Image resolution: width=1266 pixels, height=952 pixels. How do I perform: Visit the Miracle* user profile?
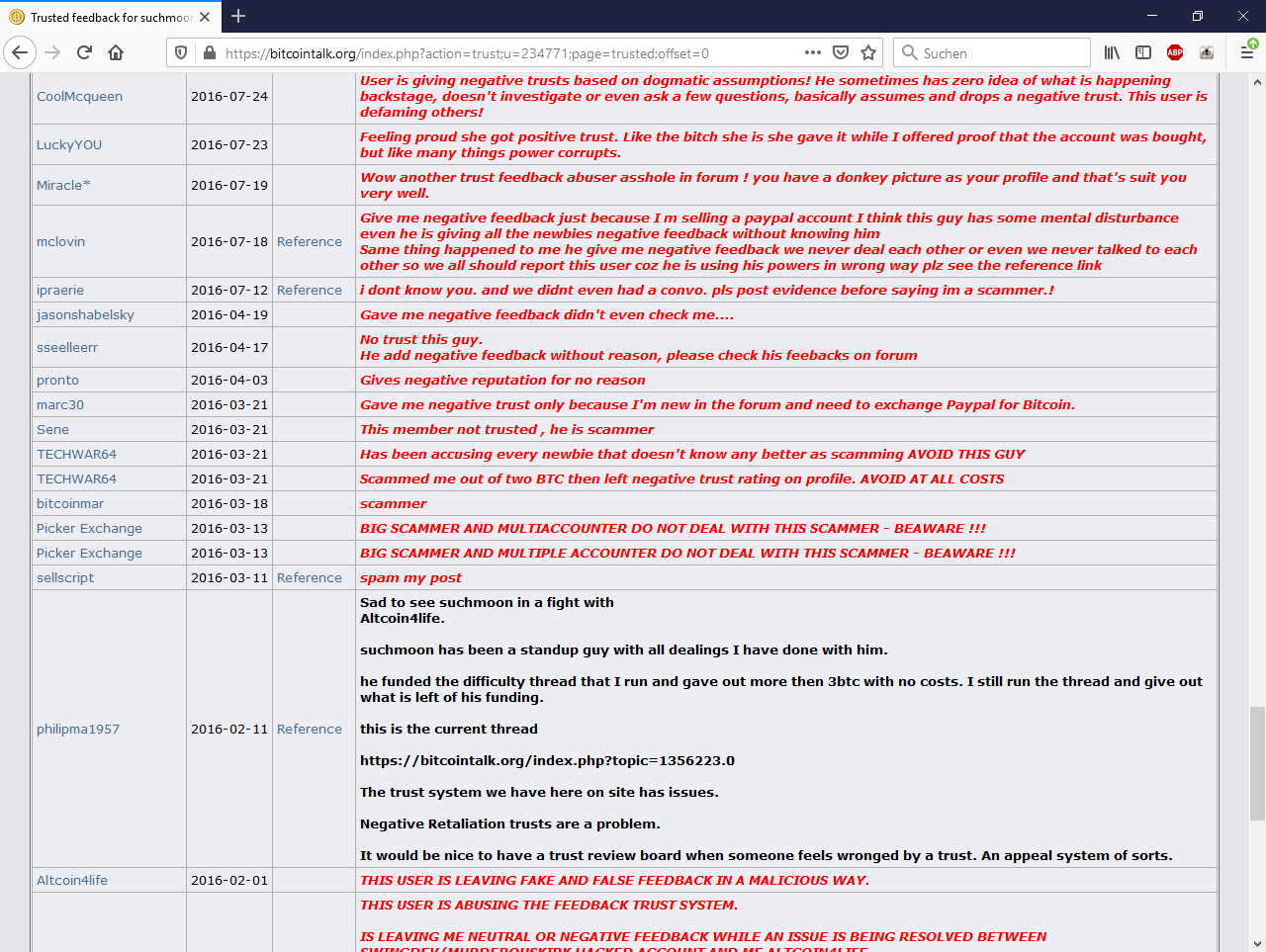63,186
